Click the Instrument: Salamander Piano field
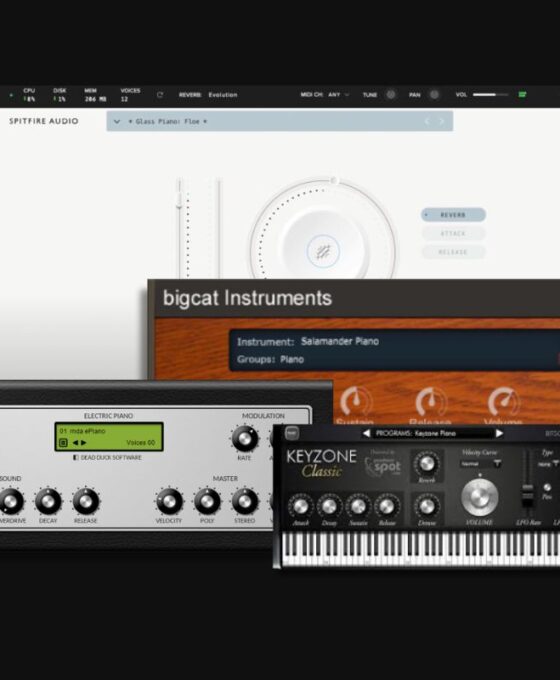 click(308, 341)
